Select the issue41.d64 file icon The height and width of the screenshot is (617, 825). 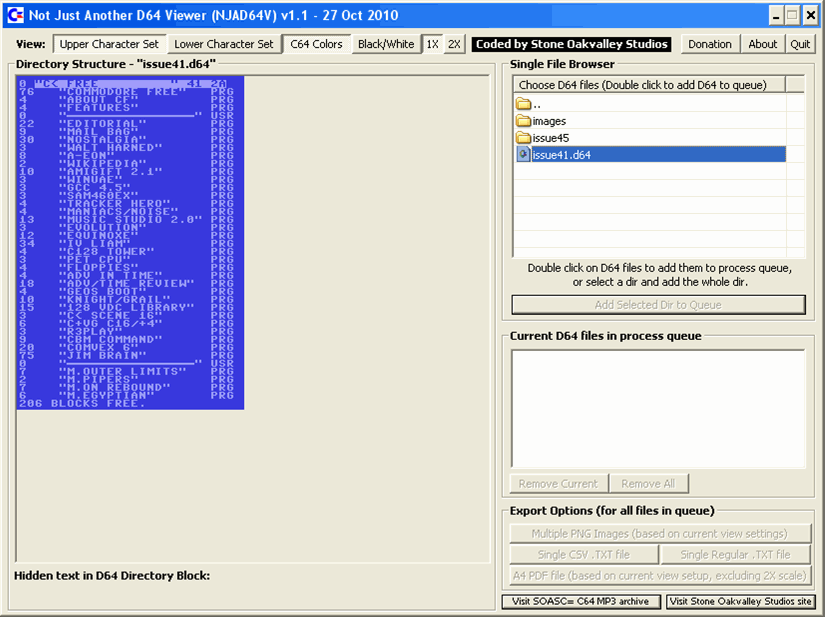coord(523,155)
